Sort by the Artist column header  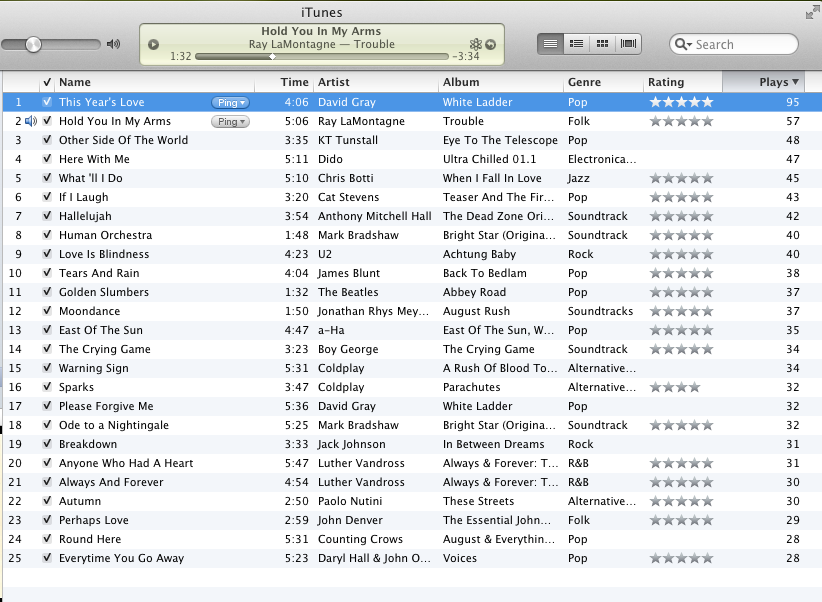click(375, 82)
